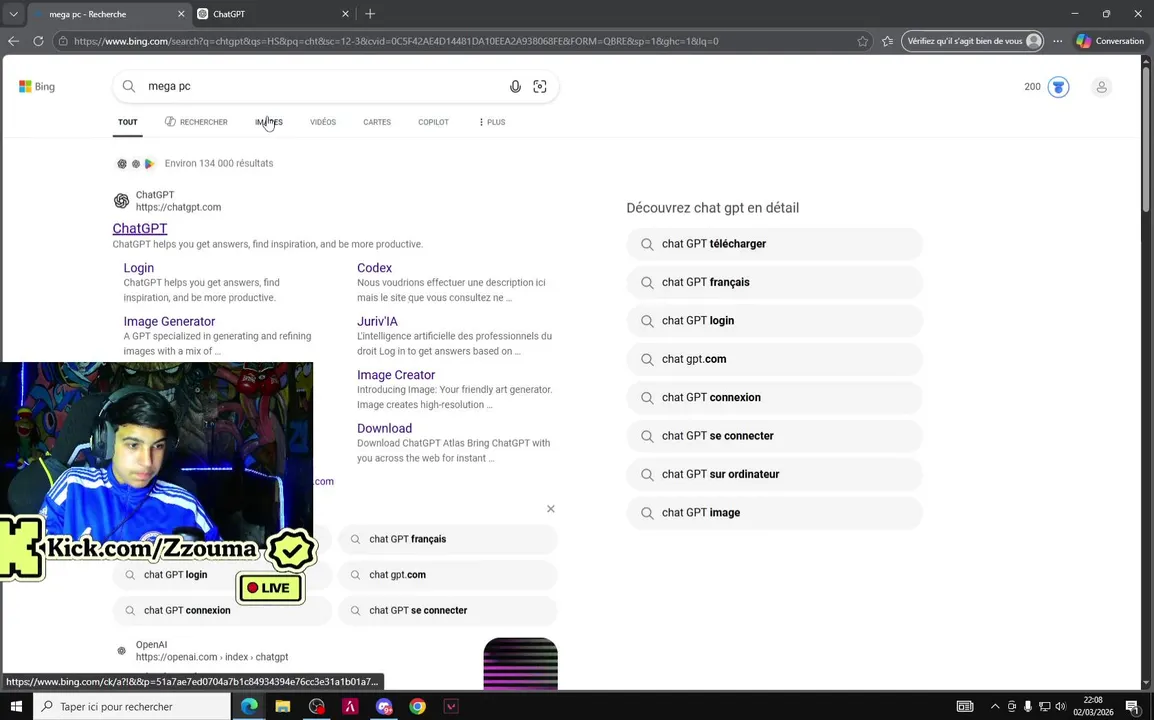
Task: Click the tray microphone icon
Action: pos(1027,706)
